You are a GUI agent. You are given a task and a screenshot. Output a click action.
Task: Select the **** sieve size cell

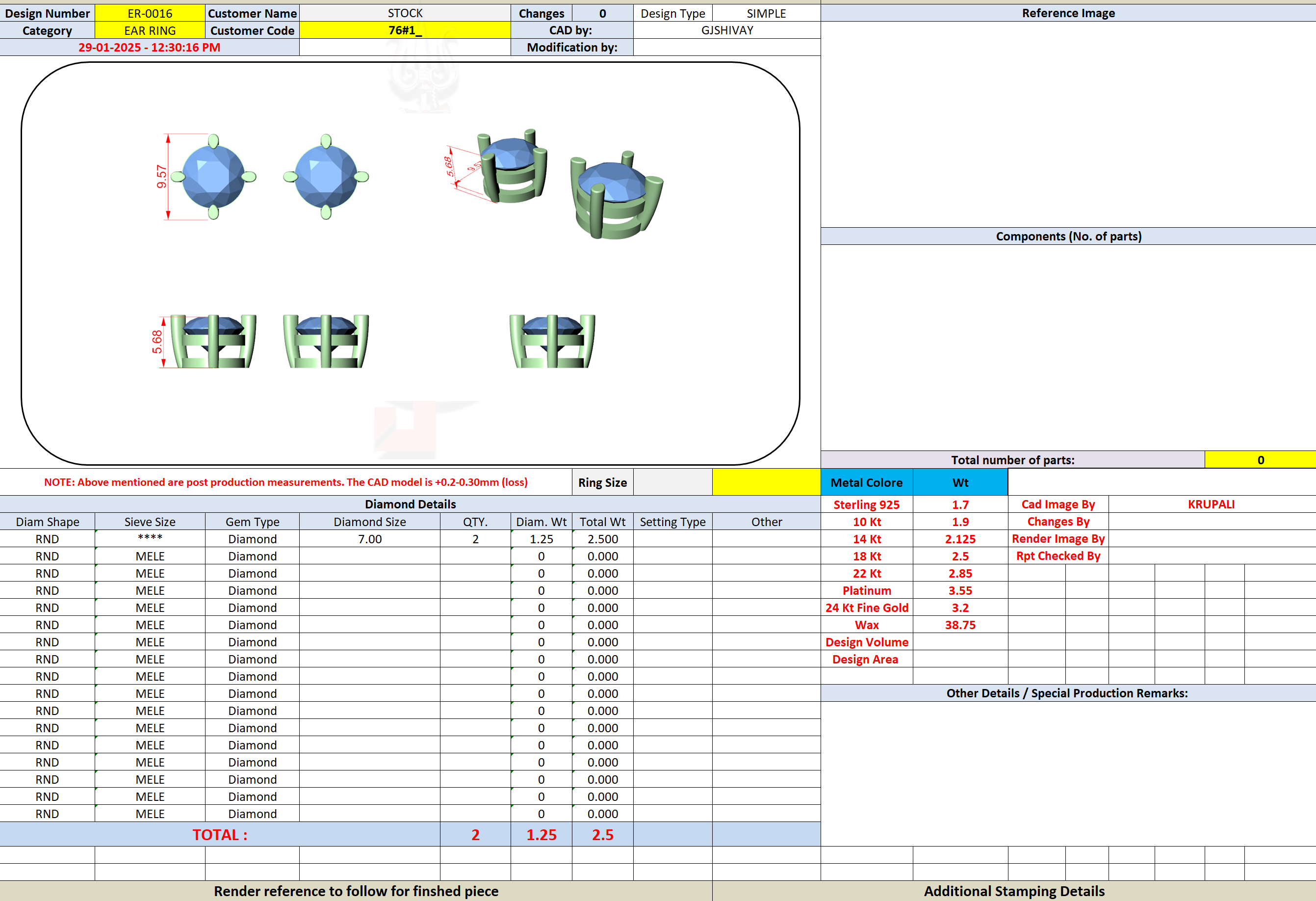click(x=150, y=538)
